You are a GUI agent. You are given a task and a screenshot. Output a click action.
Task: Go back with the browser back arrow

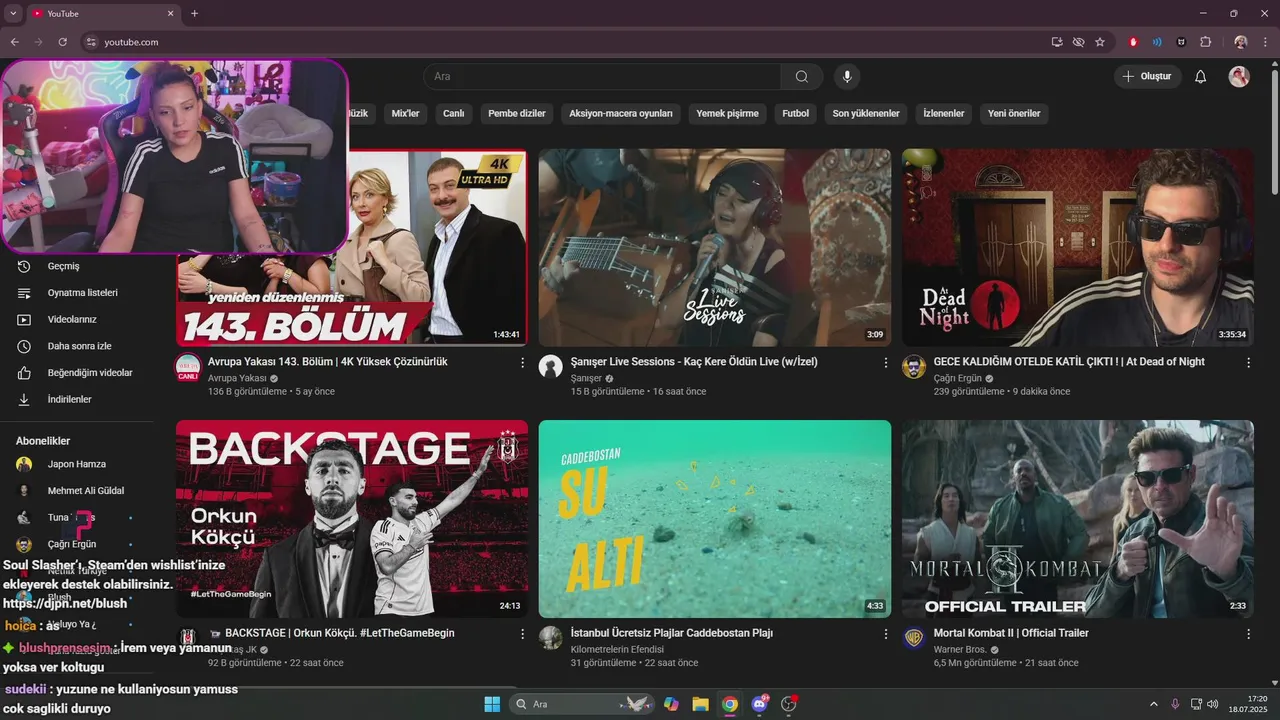click(14, 42)
